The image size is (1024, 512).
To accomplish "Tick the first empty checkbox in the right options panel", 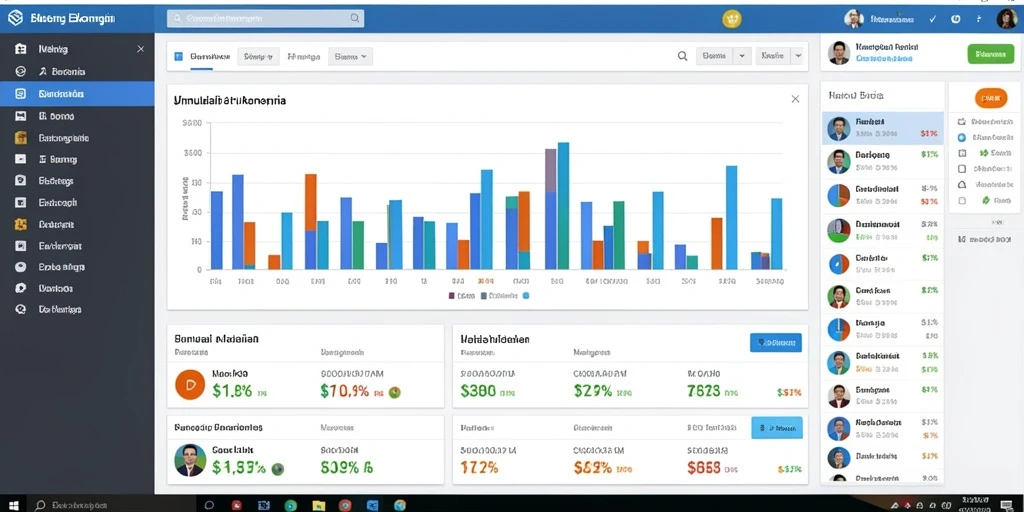I will [961, 168].
